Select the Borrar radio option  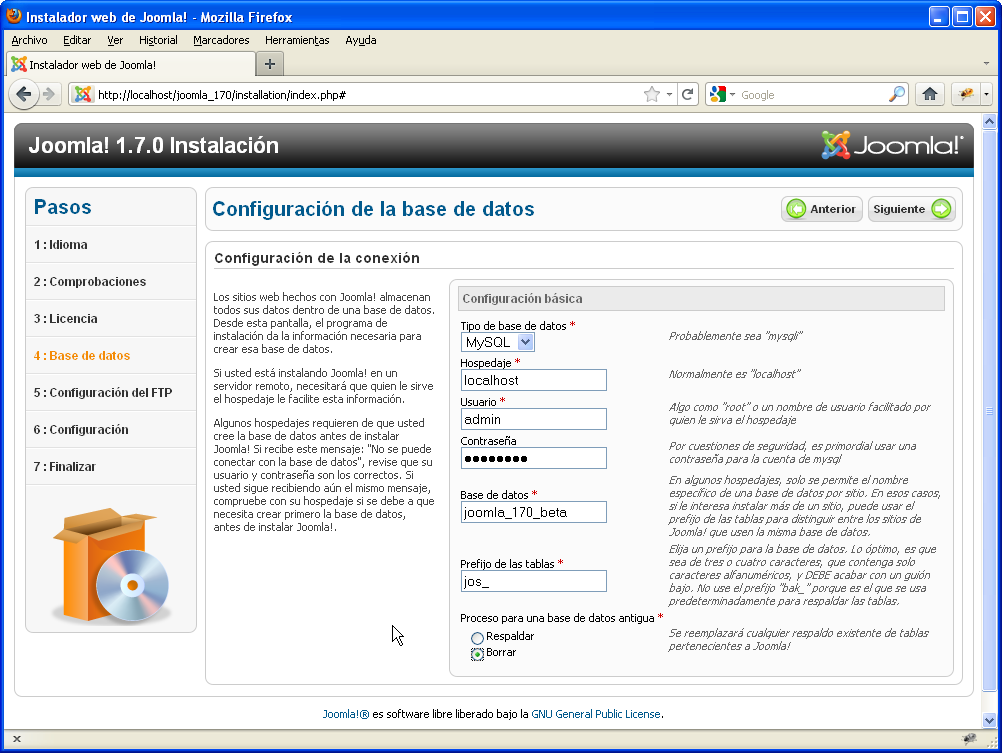click(x=477, y=654)
